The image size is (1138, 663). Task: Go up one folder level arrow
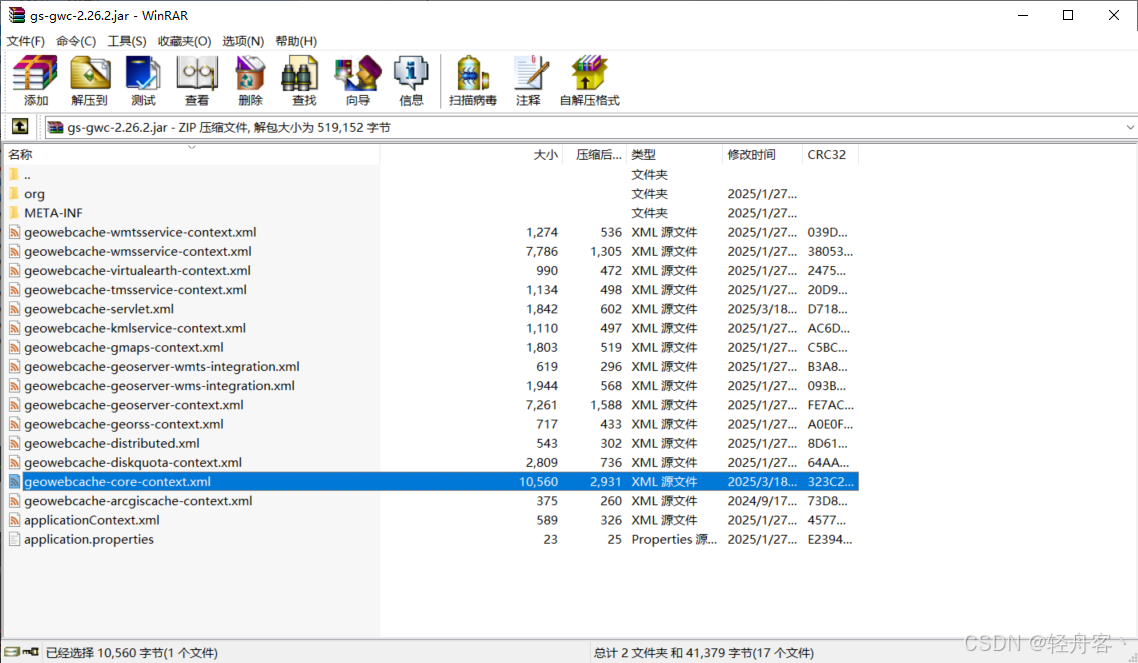(20, 127)
